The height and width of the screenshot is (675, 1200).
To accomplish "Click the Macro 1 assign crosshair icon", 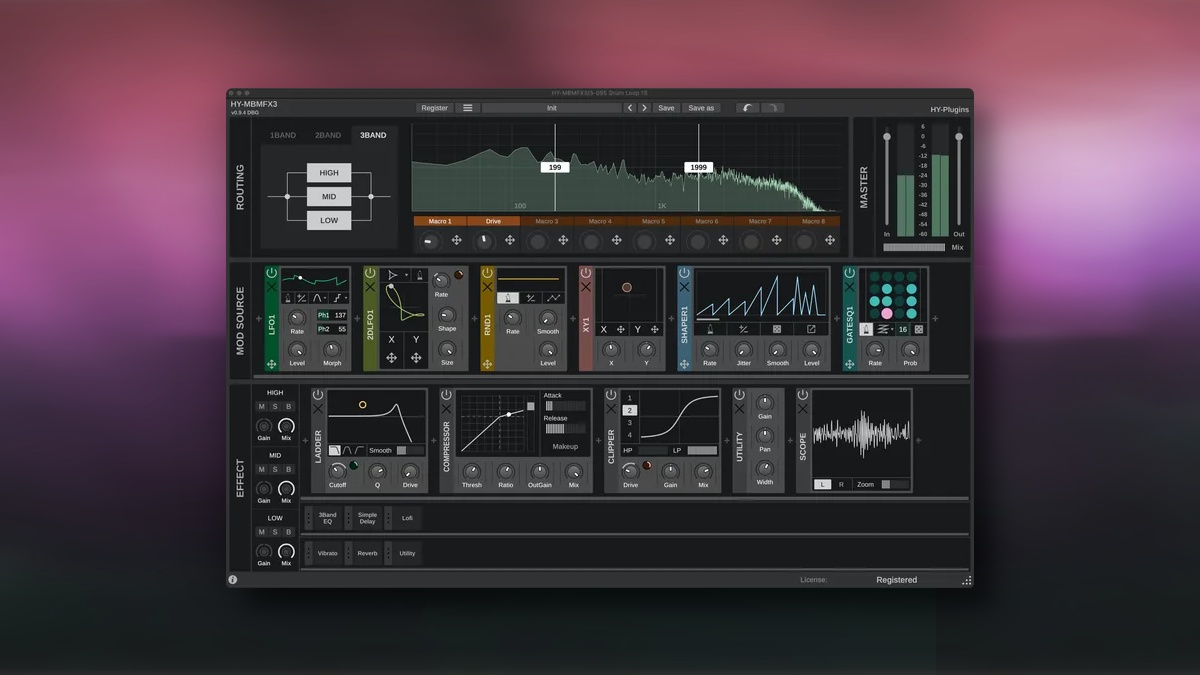I will coord(456,240).
